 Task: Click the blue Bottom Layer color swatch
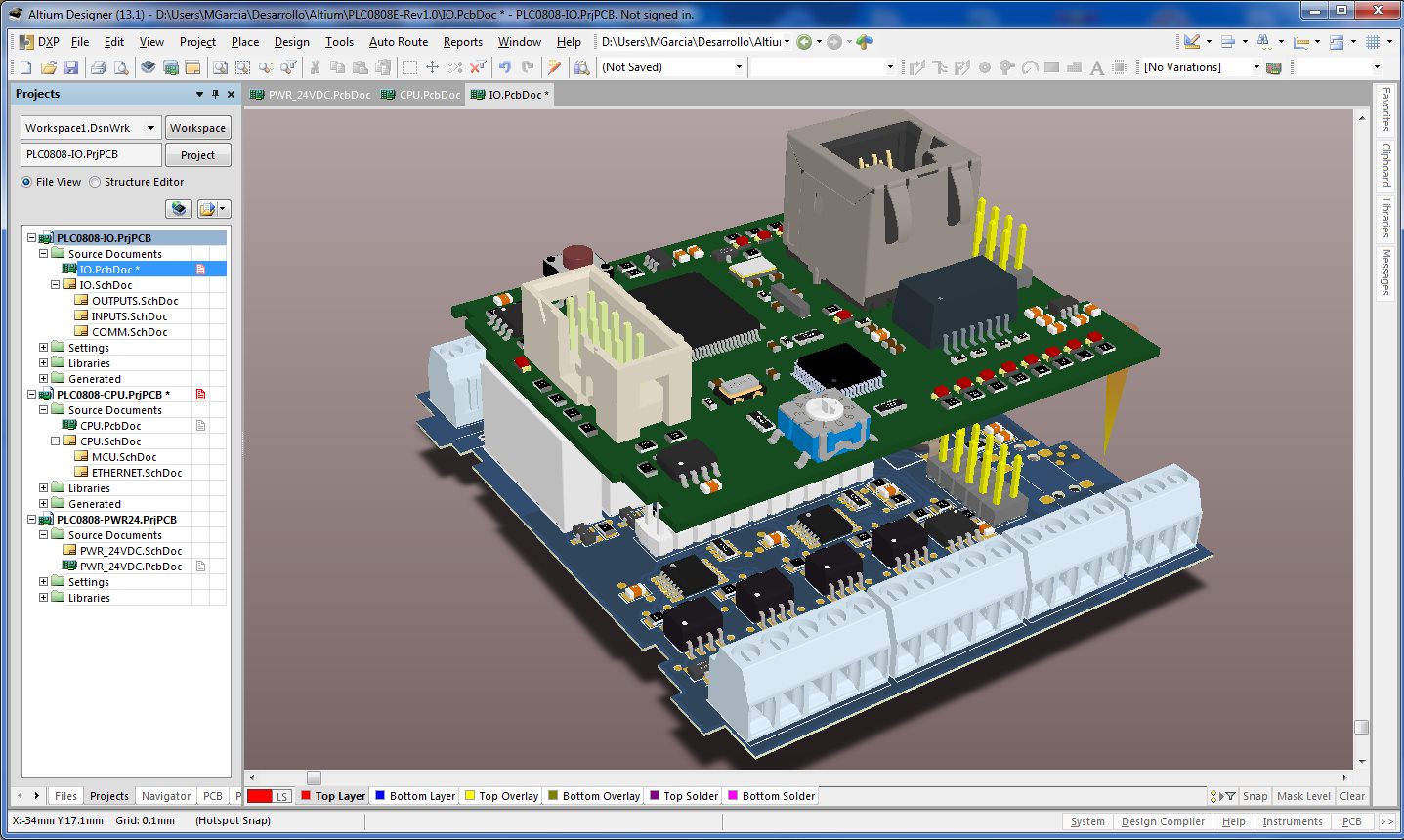[x=380, y=796]
